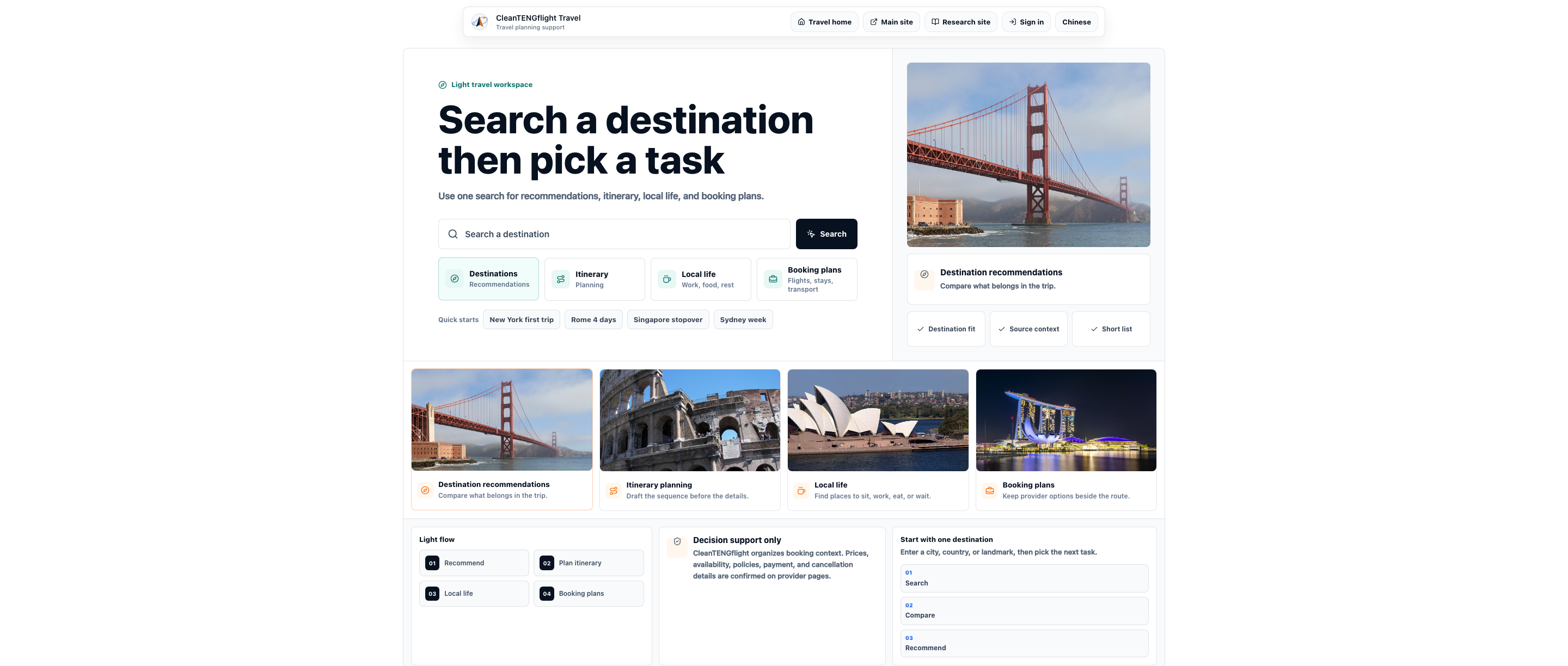Select the Itinerary Planning tab
The image size is (1568, 666).
pyautogui.click(x=594, y=279)
